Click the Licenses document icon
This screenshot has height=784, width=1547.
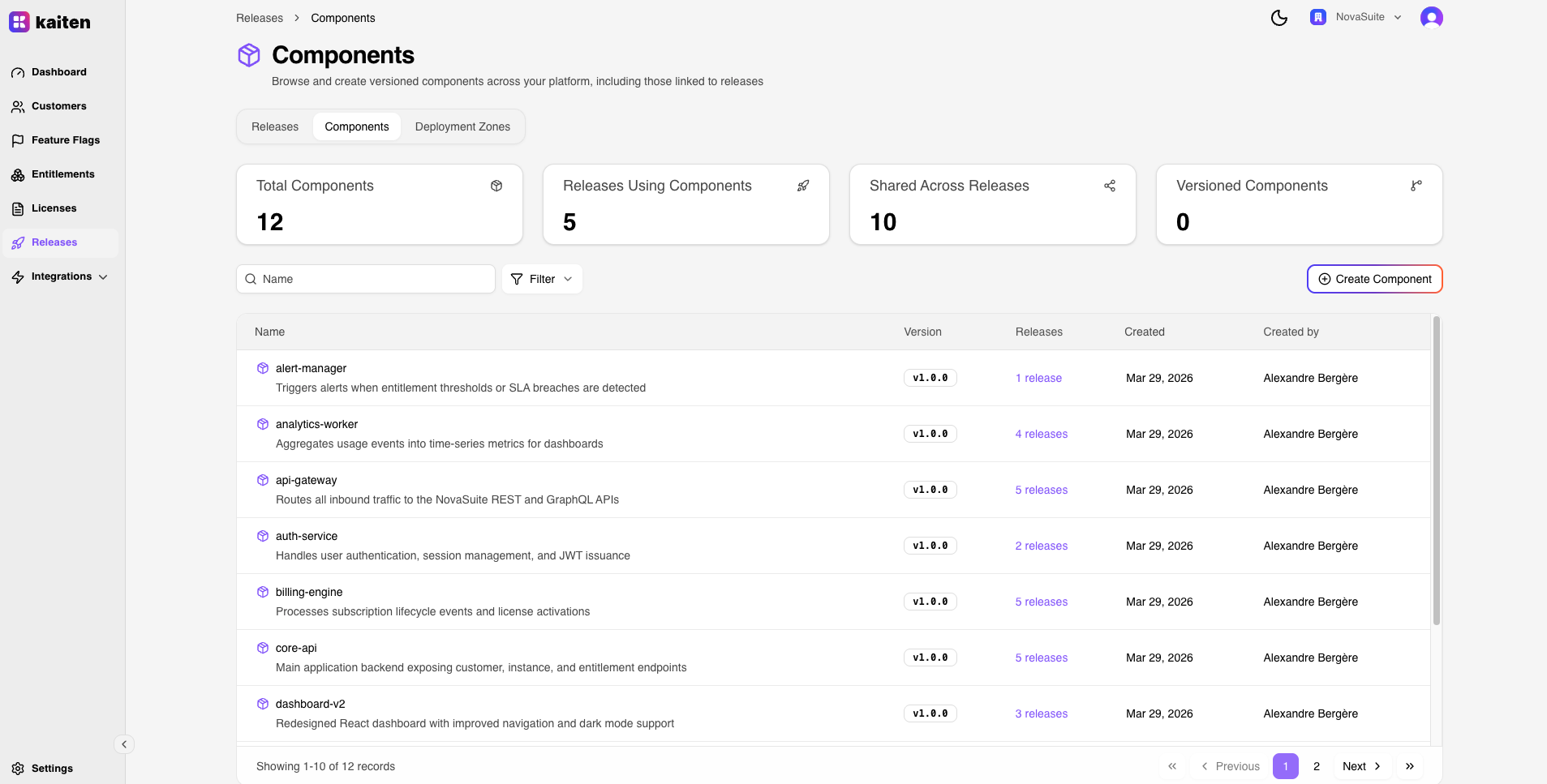click(x=18, y=209)
